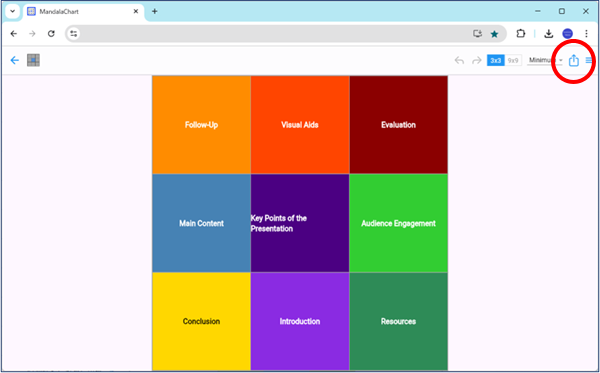600x373 pixels.
Task: Select the Visual Aids cell
Action: 300,125
